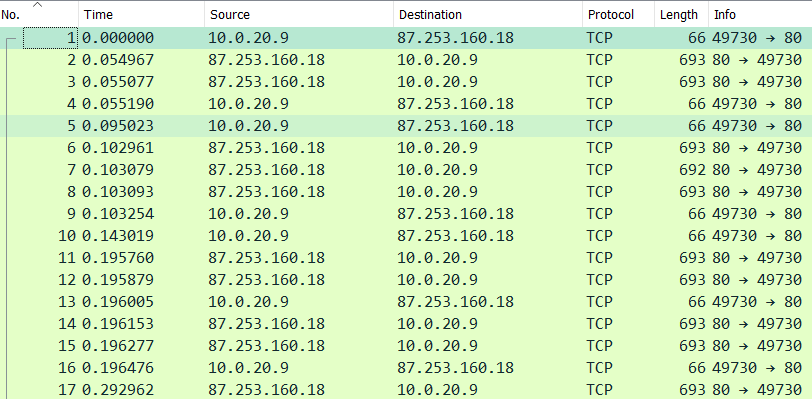Select packet 7 with length 692

(x=406, y=170)
